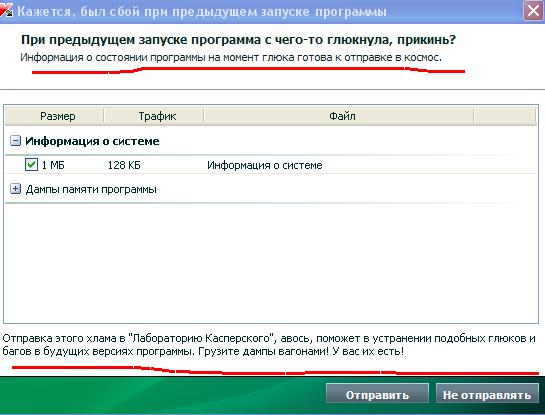Screen dimensions: 545x415
Task: Click the window title "Кажется, был сбой..."
Action: (x=202, y=11)
